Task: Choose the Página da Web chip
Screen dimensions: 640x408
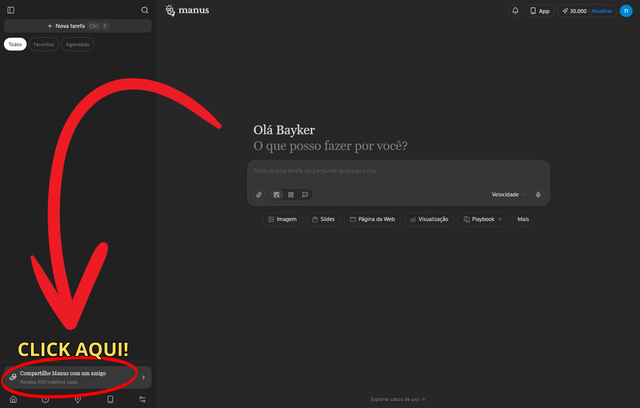Action: pos(372,220)
